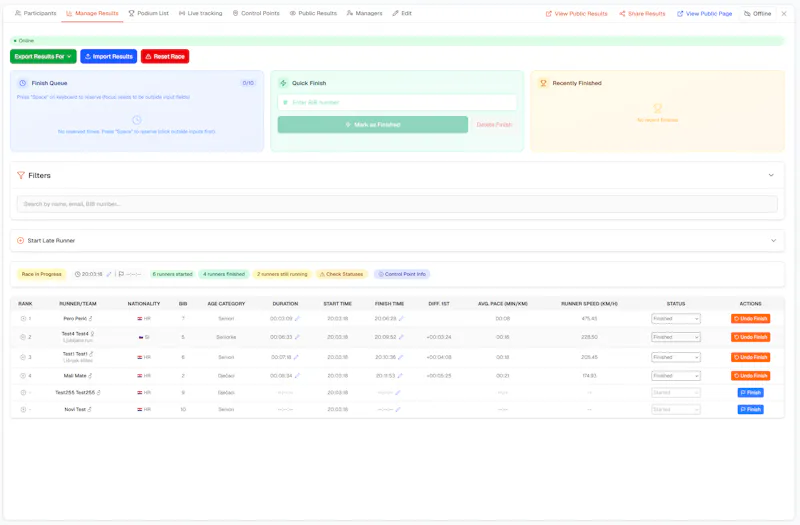Click Finish for Test255 Test255

tap(750, 392)
